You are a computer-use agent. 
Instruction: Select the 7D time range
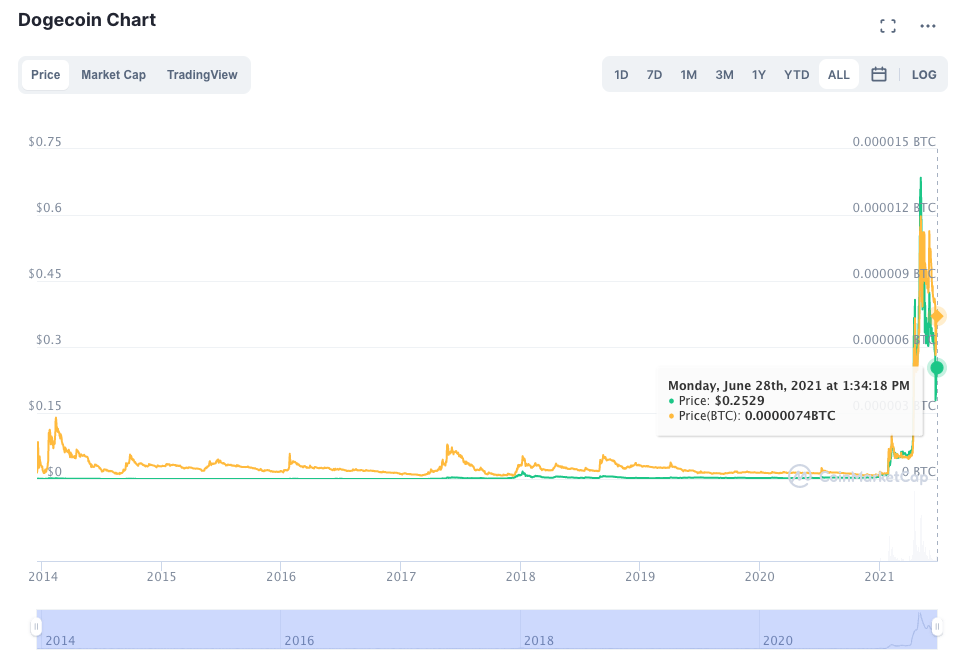tap(654, 74)
